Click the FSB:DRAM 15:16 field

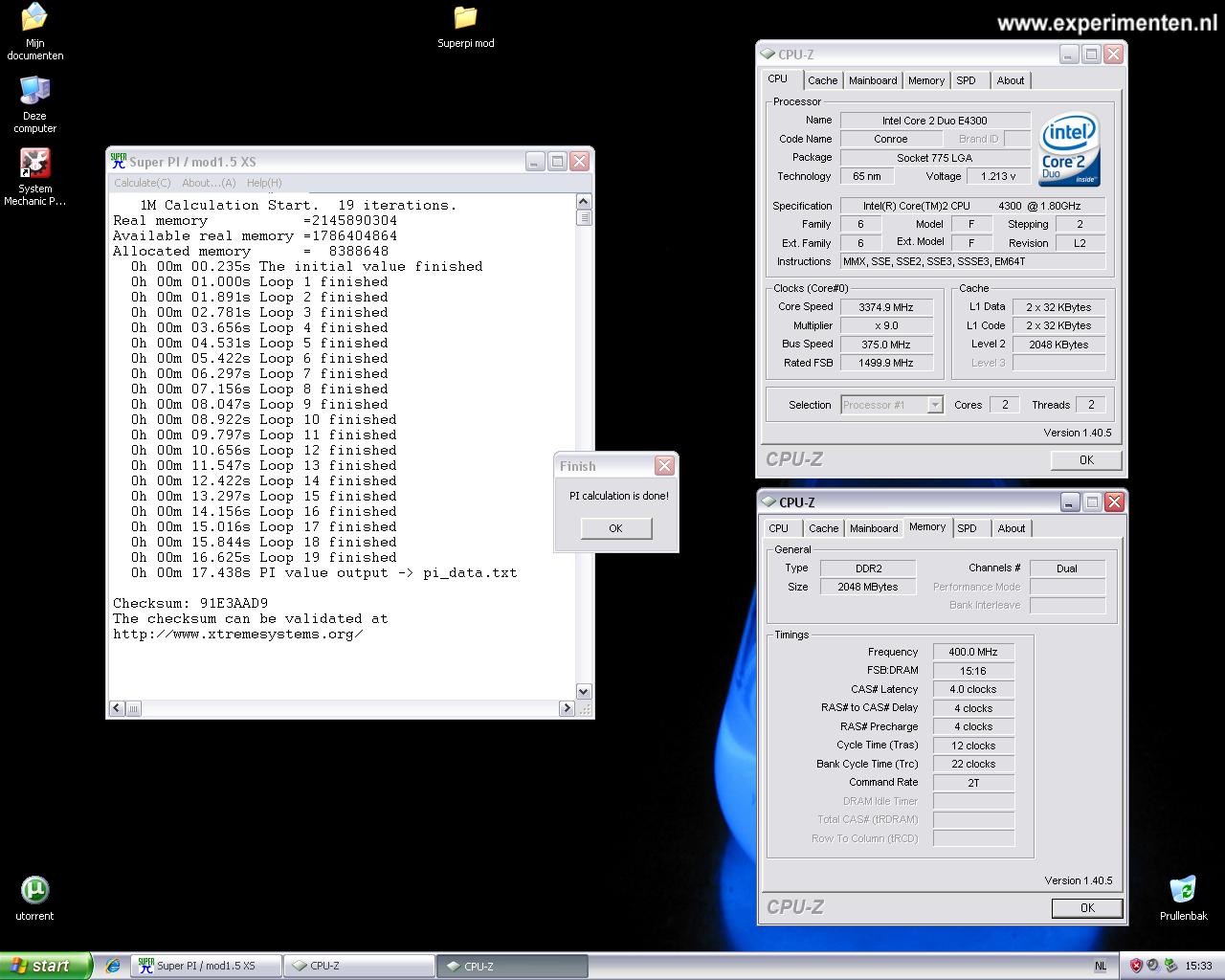point(973,671)
